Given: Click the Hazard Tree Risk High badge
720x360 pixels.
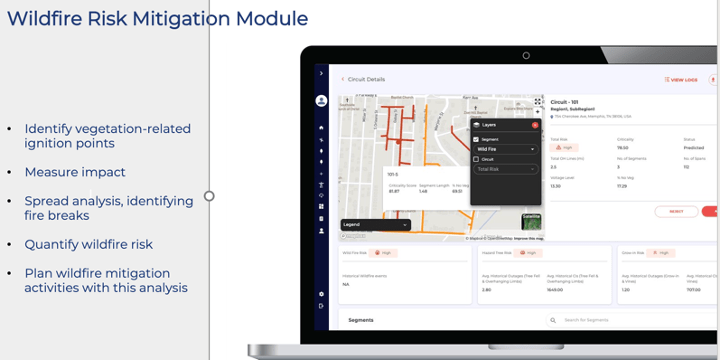Looking at the screenshot, I should click(528, 253).
